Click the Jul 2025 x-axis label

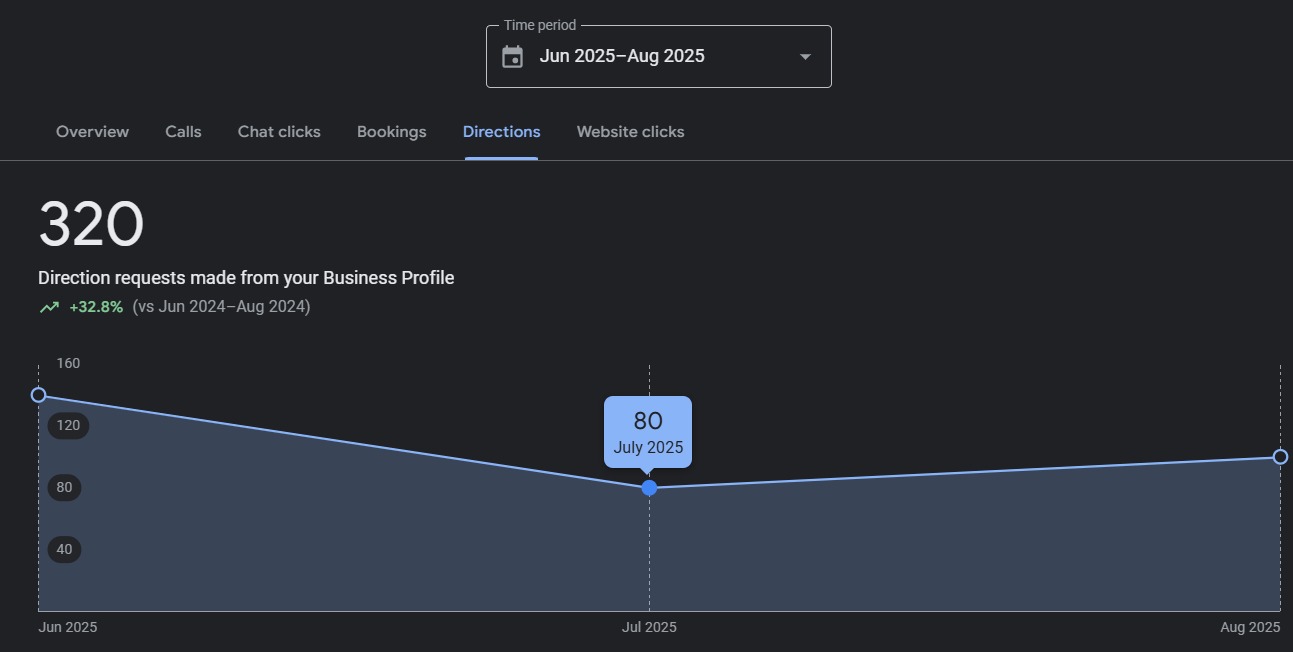point(649,628)
